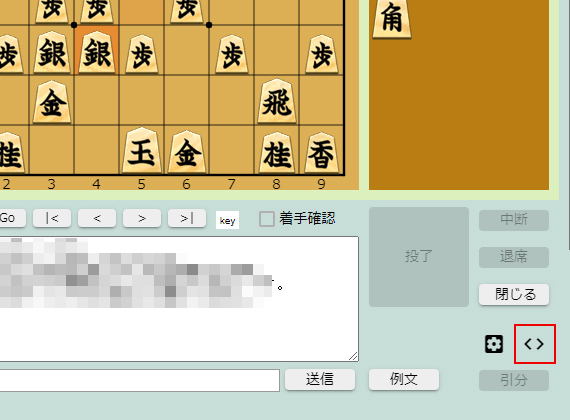Jump to first move with |< button
This screenshot has height=420, width=570.
point(52,218)
